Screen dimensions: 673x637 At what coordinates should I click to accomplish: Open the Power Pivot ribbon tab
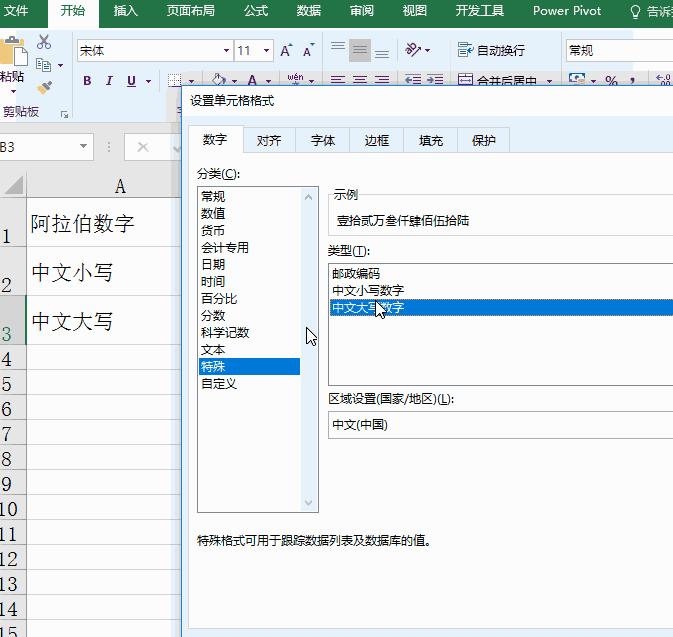(x=567, y=11)
